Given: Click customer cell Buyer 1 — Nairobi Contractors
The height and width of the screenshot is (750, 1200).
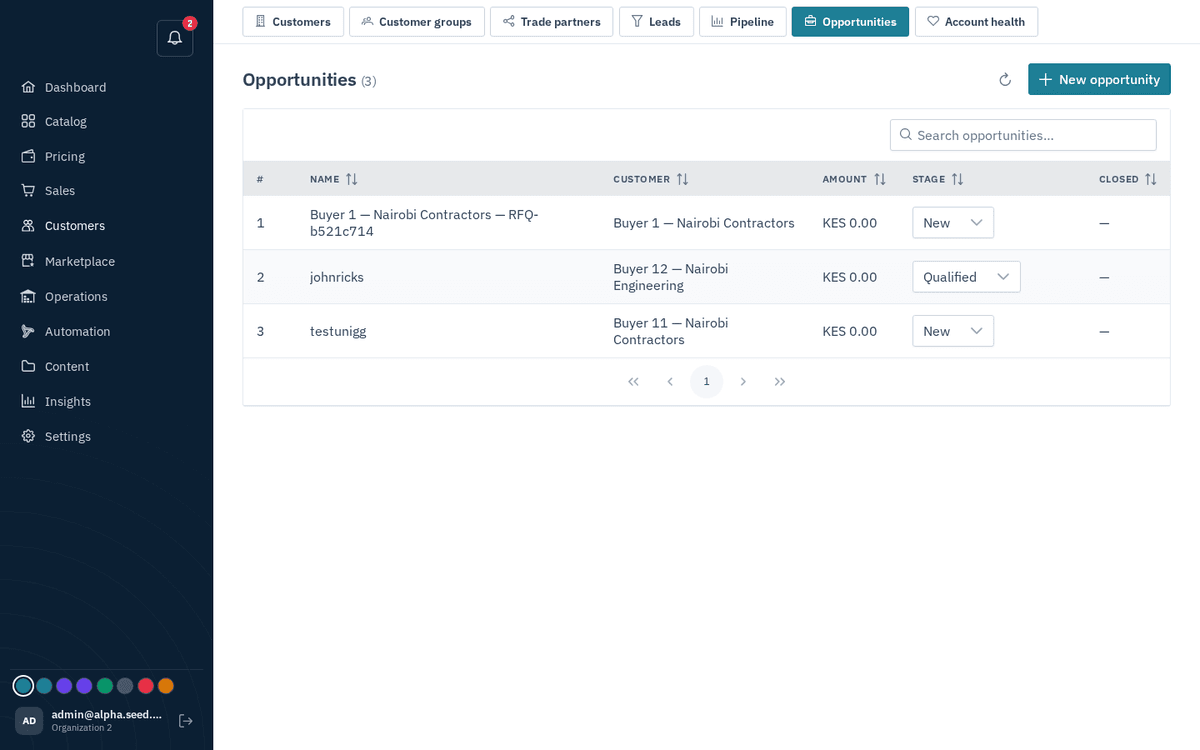Looking at the screenshot, I should [x=704, y=223].
